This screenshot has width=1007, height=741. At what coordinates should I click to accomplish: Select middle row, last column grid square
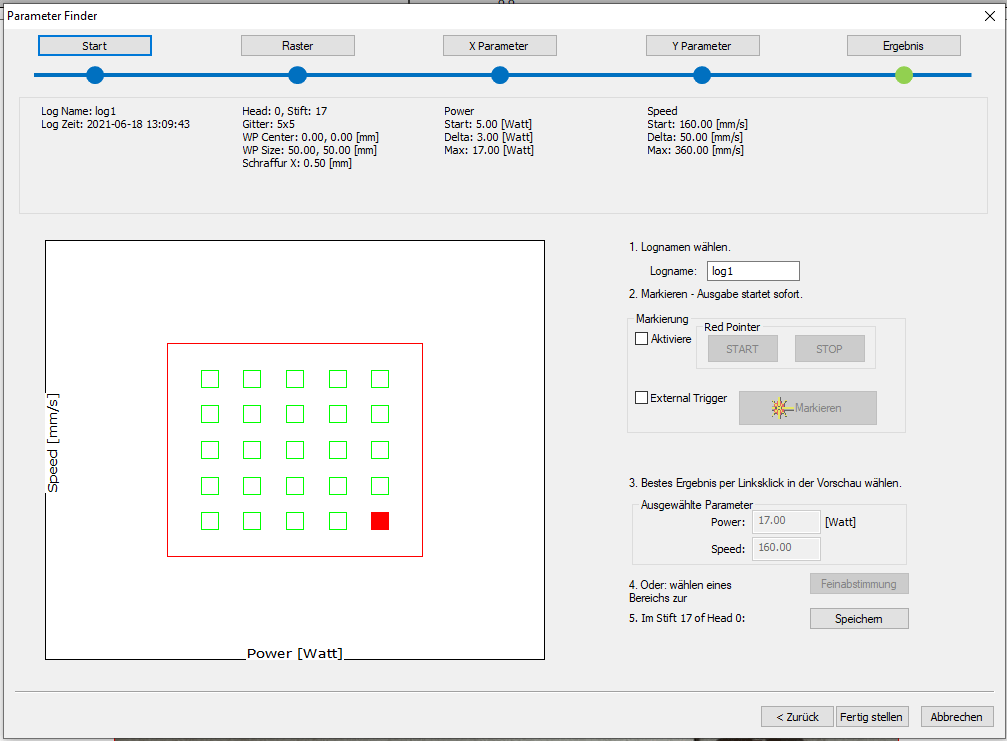pyautogui.click(x=380, y=450)
